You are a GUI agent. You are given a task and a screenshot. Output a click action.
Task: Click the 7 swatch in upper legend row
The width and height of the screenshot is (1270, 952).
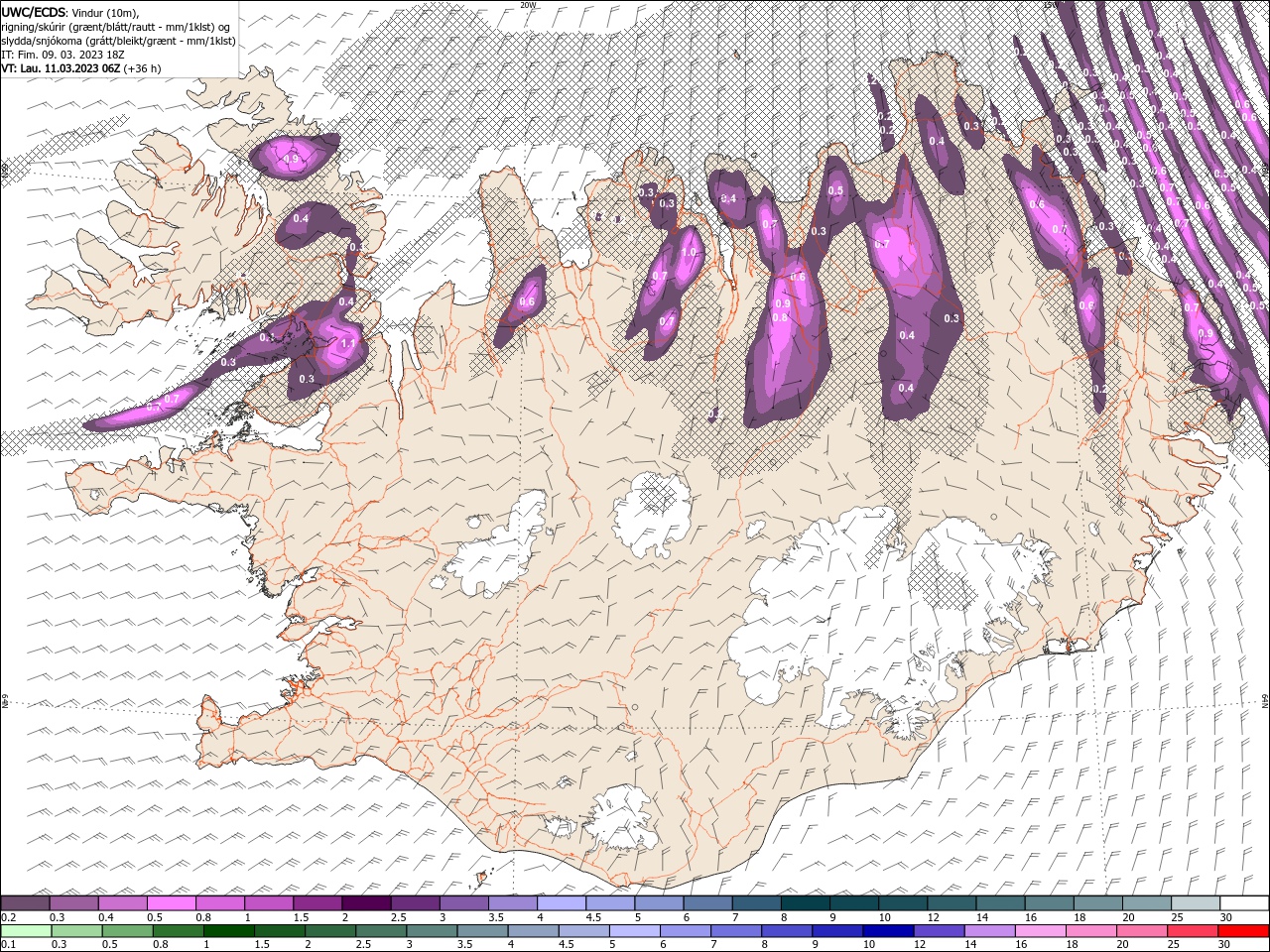[x=756, y=903]
